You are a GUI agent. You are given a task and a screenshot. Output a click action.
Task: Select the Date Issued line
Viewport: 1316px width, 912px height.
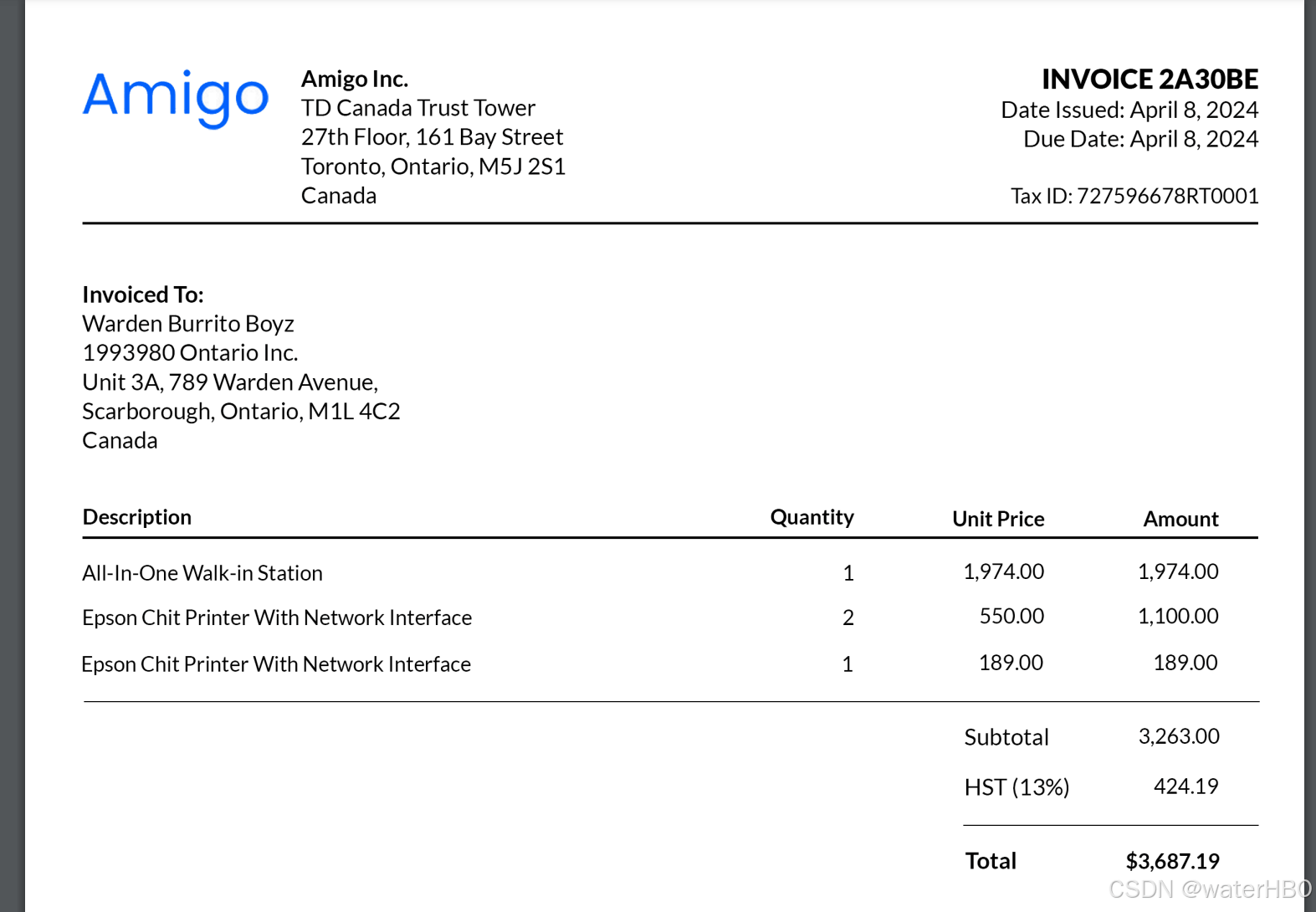1129,110
